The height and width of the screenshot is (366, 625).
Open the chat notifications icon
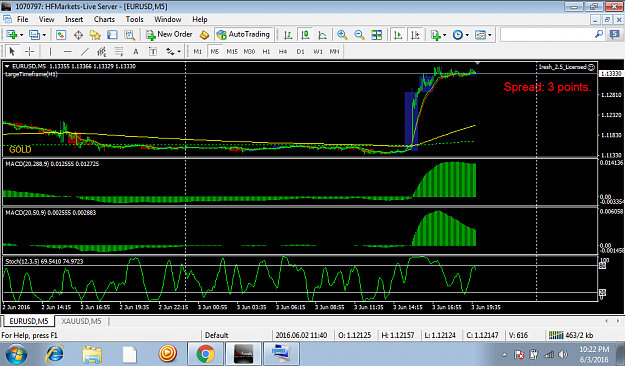coord(615,35)
